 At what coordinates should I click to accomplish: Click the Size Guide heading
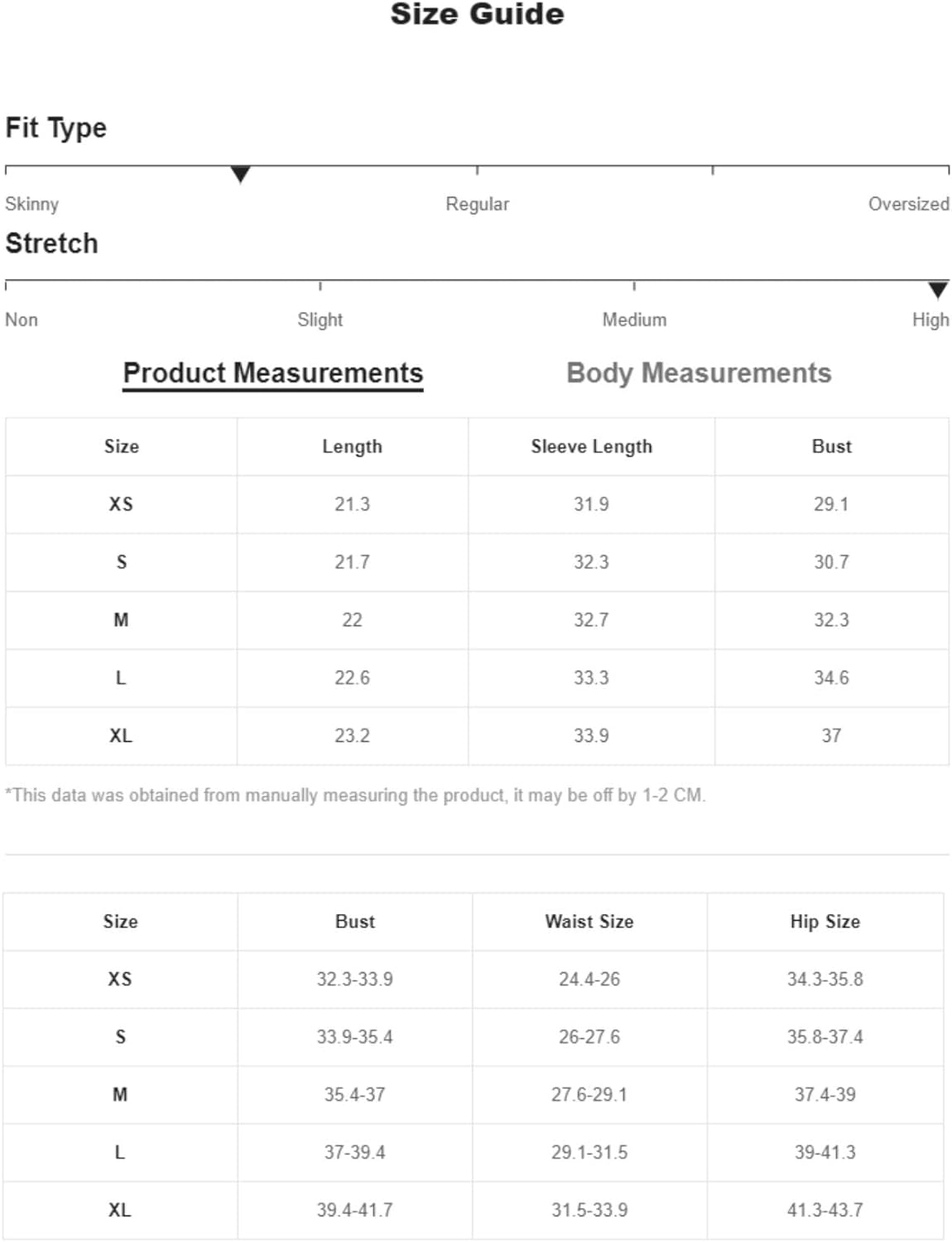point(477,14)
